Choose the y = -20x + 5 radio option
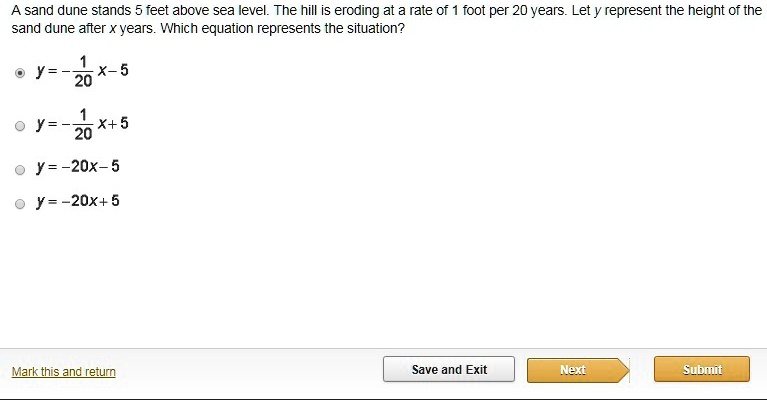Screen dimensions: 767x400 pyautogui.click(x=20, y=204)
